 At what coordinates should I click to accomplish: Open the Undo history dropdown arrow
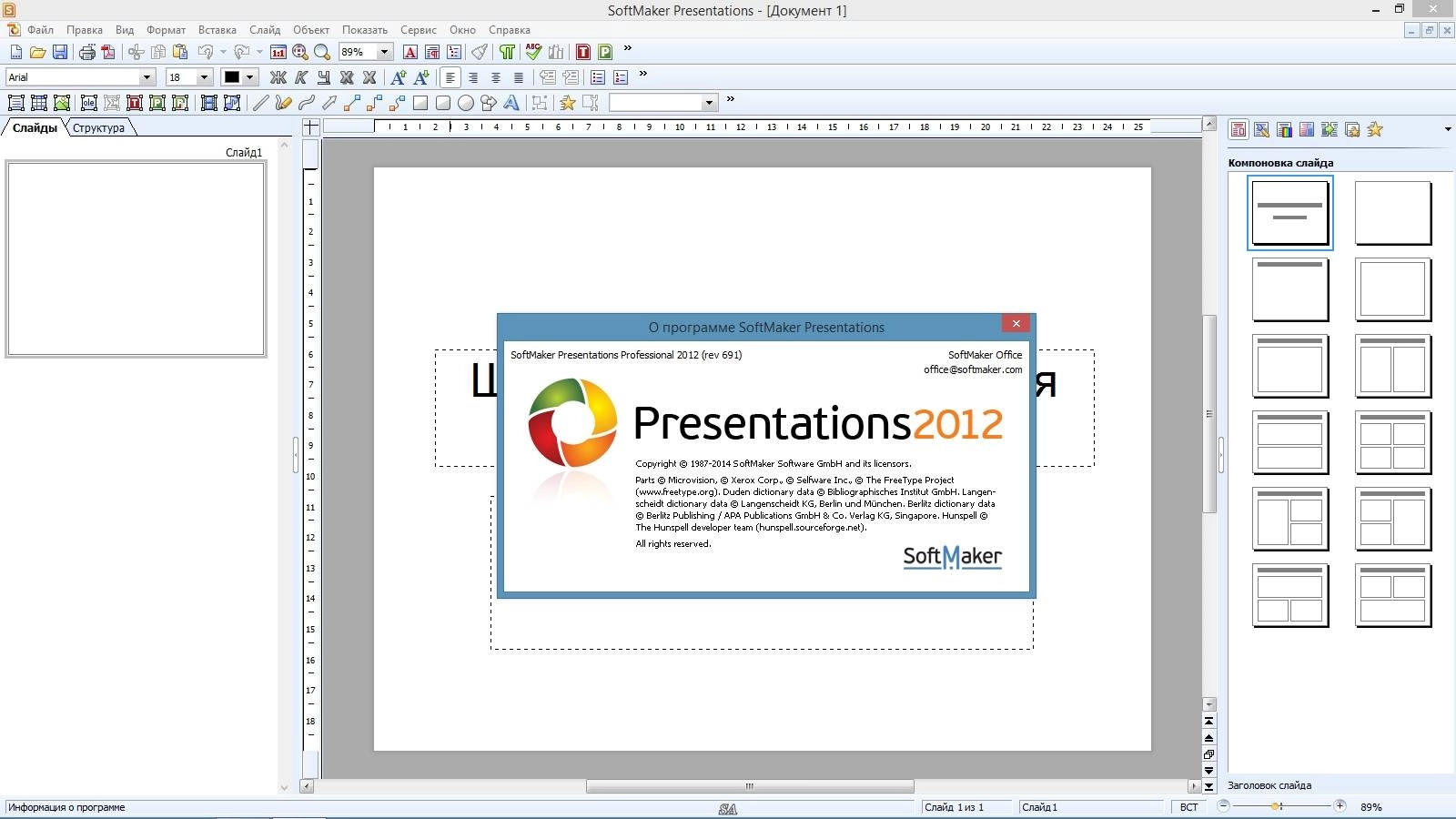[x=223, y=52]
